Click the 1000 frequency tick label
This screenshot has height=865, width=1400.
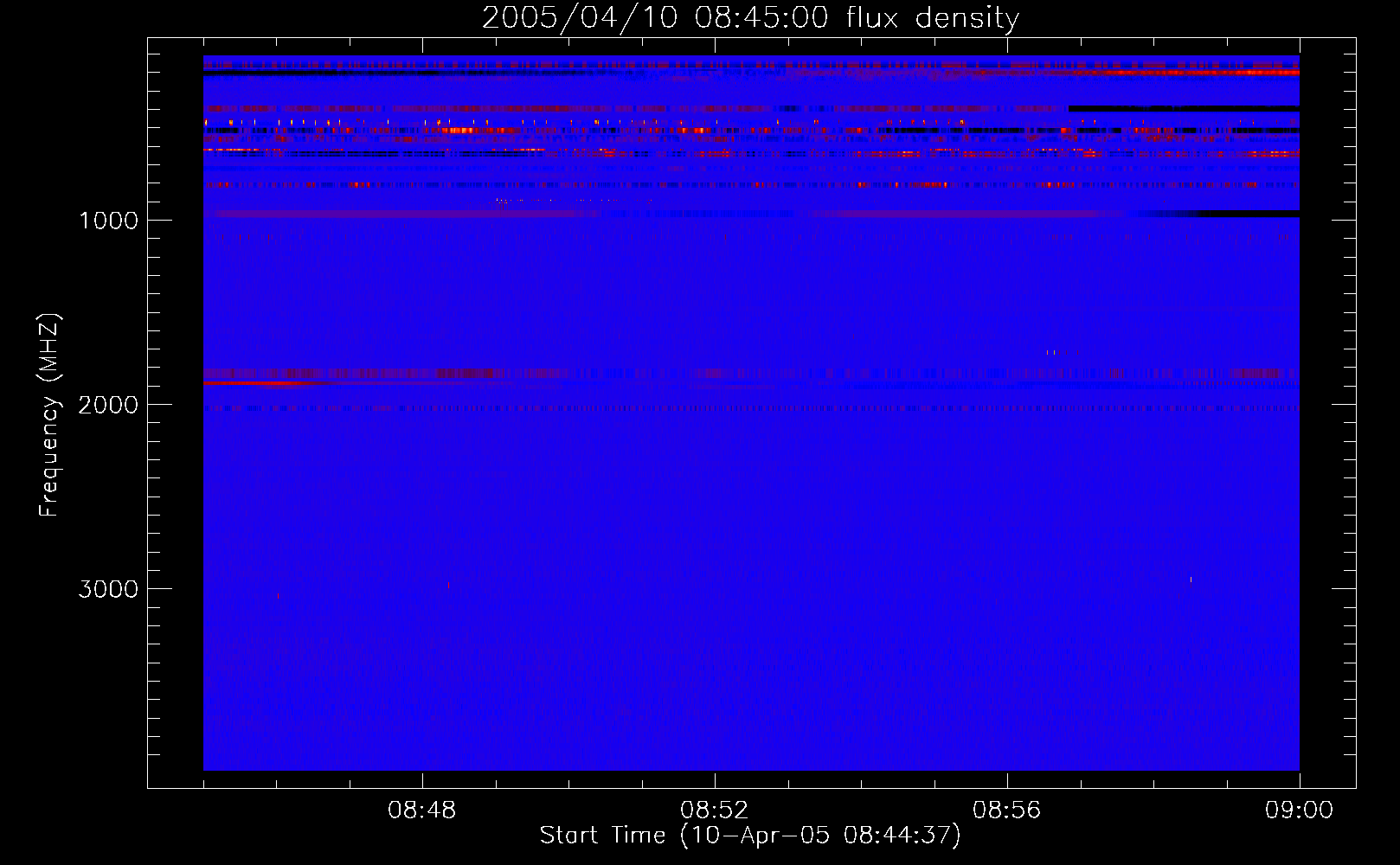pos(108,221)
